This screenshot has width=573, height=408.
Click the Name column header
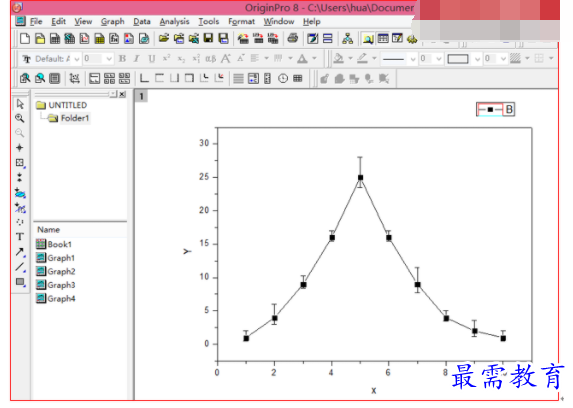click(x=48, y=230)
